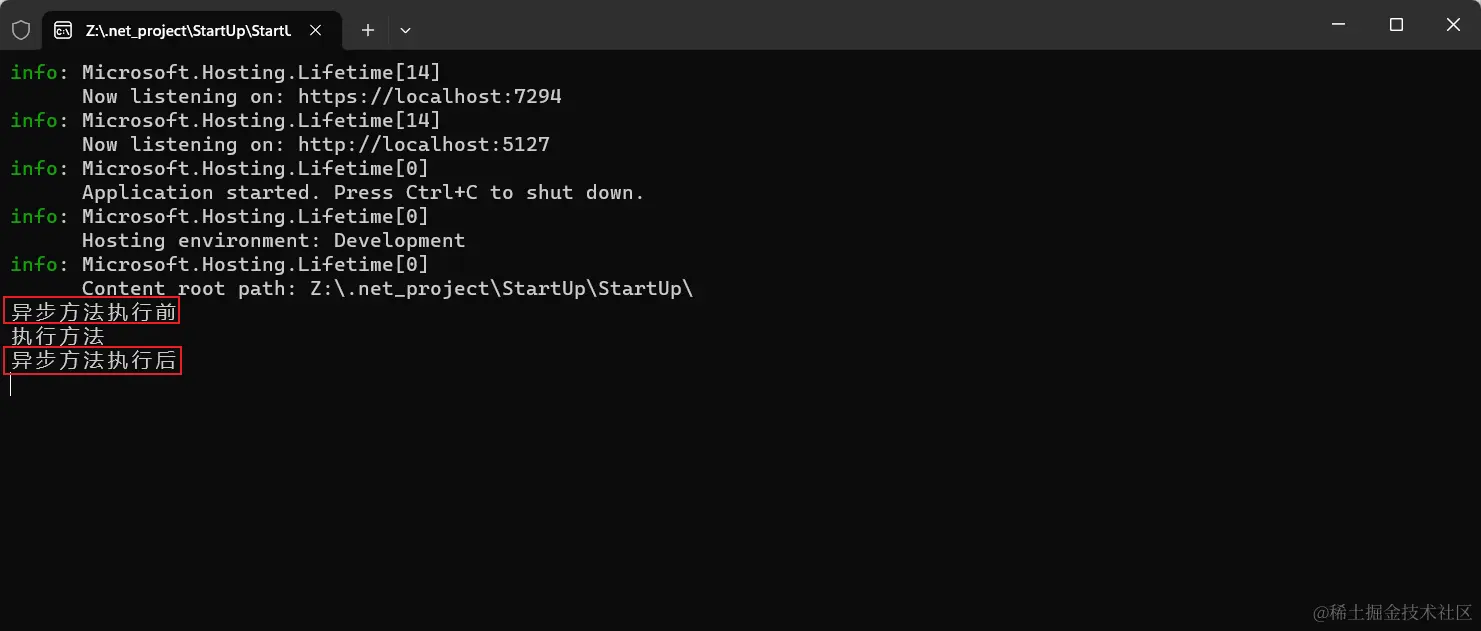Expand the new tab profile dropdown chevron

(x=405, y=30)
